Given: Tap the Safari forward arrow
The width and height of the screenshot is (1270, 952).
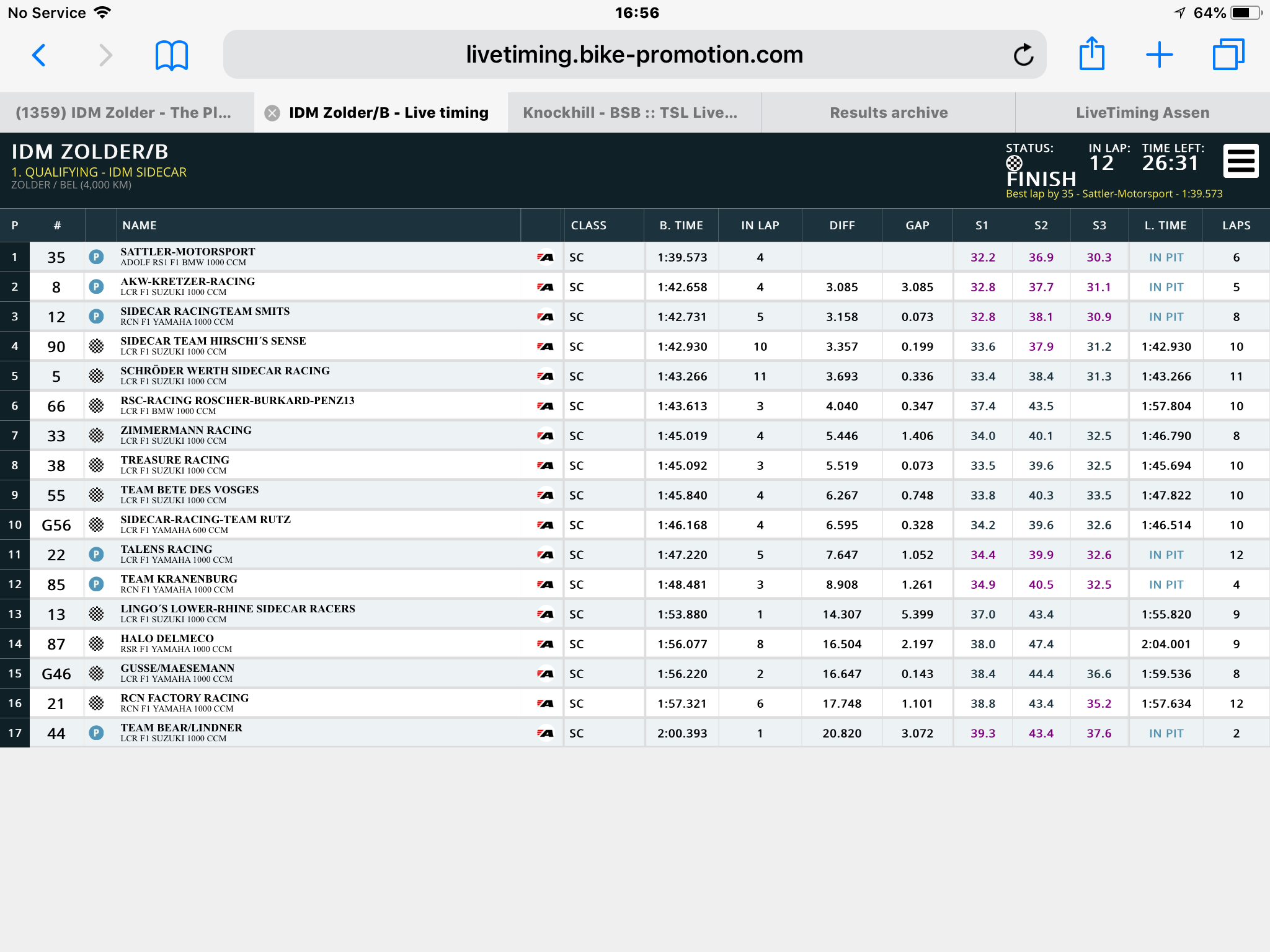Looking at the screenshot, I should 106,55.
